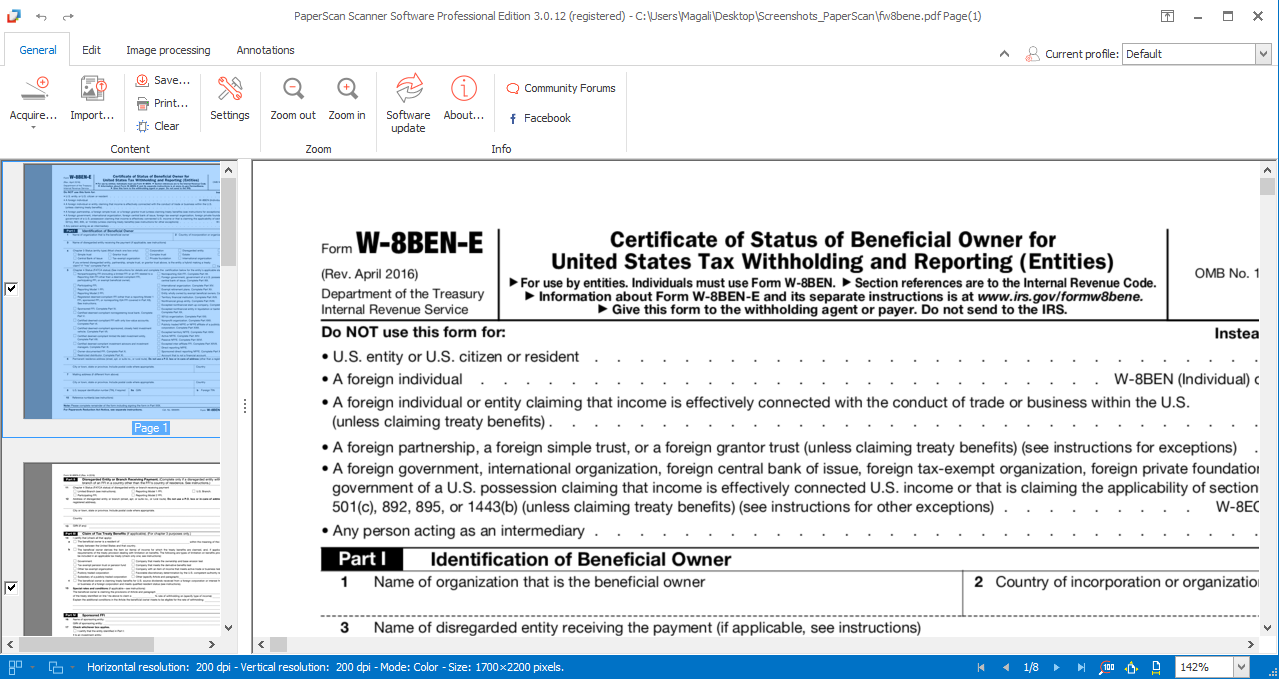Click the Import icon
1279x679 pixels.
point(91,100)
